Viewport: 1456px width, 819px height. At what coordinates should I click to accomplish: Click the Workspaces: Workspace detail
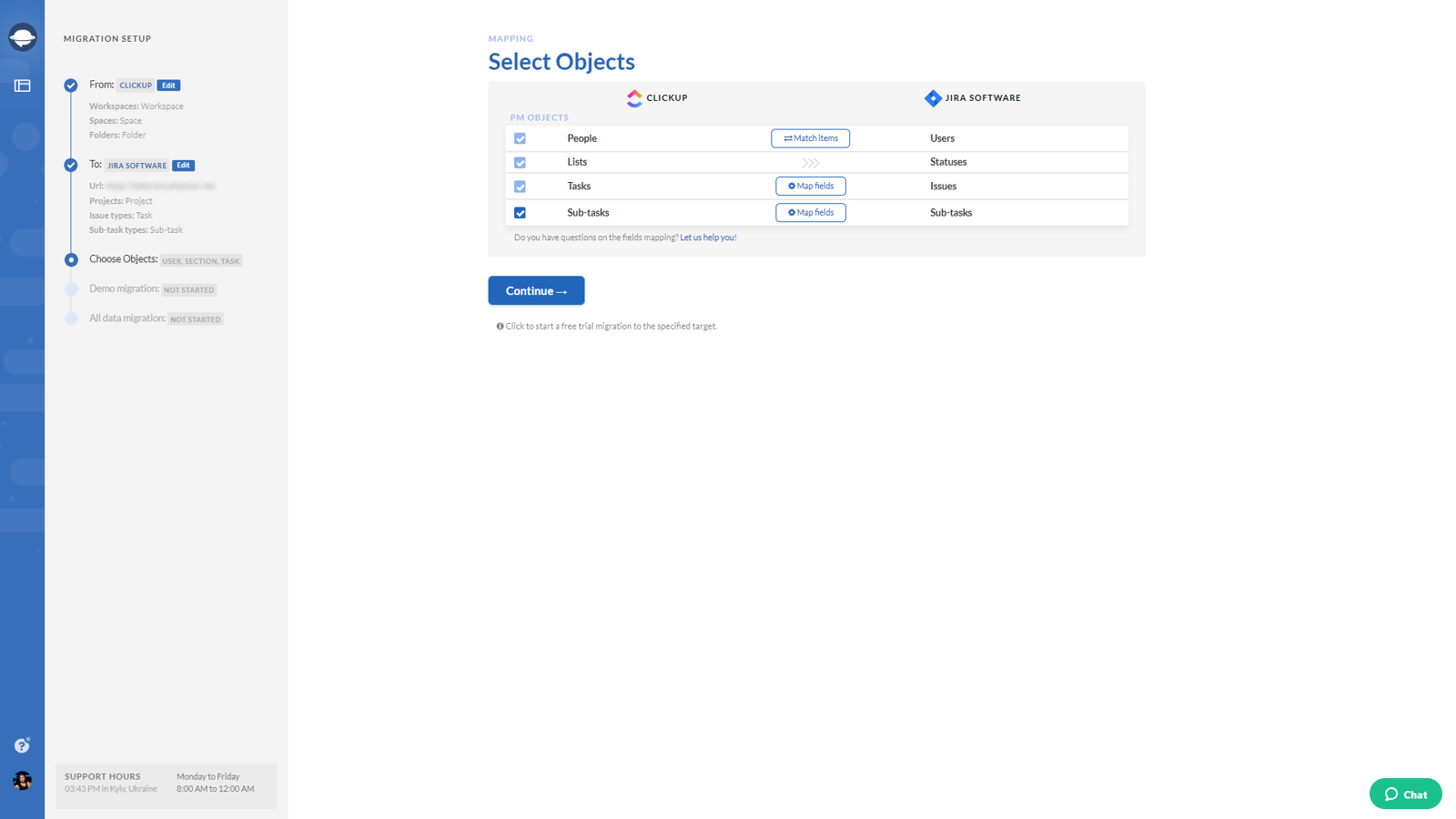[136, 106]
